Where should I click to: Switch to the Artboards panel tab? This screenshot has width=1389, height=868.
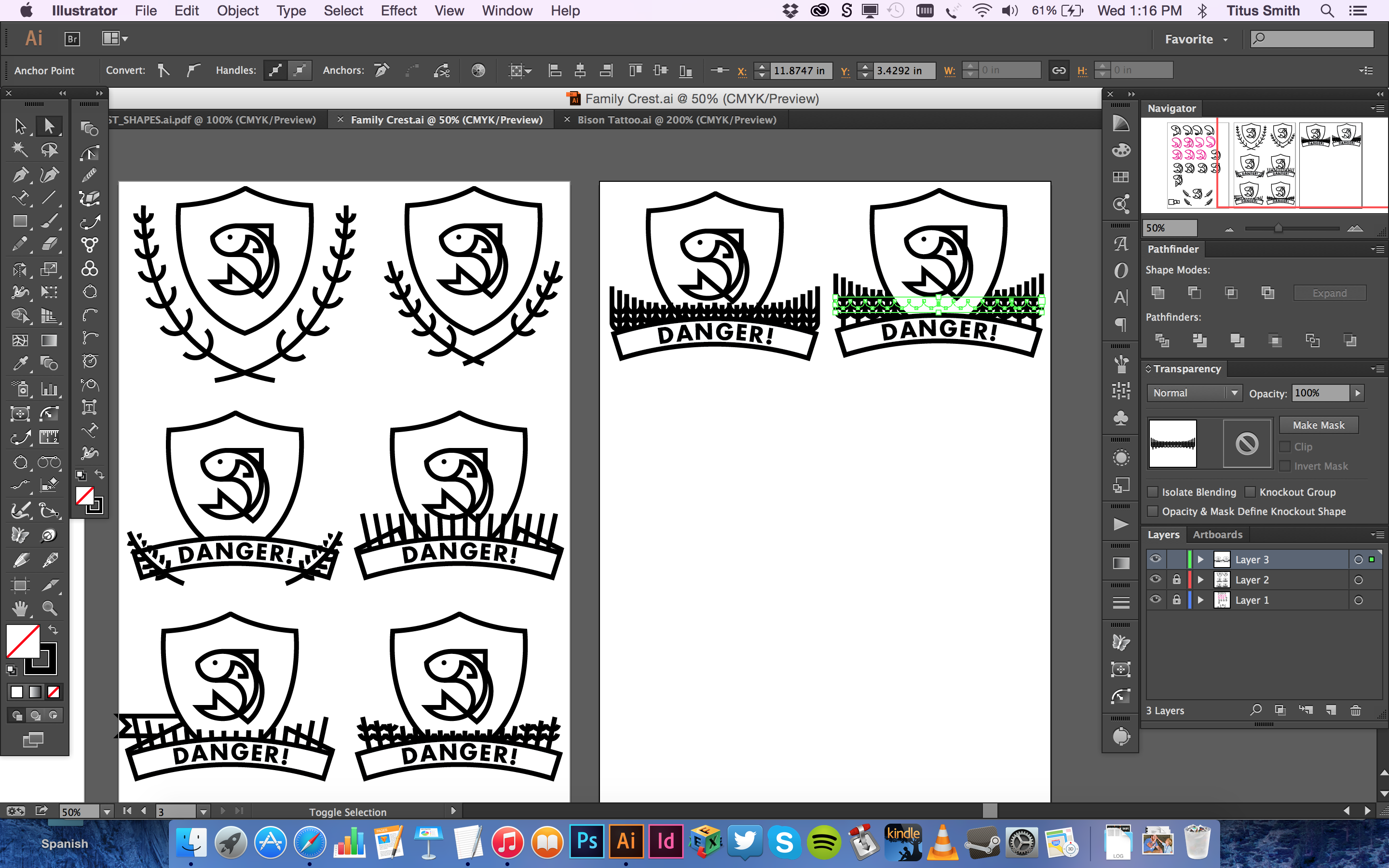pyautogui.click(x=1217, y=534)
